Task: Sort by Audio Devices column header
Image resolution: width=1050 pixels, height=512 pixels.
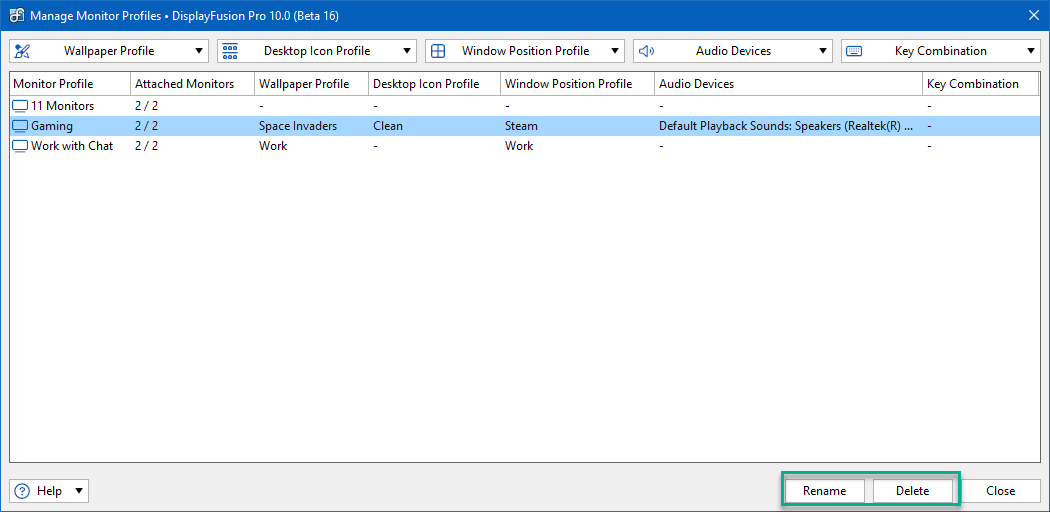Action: (x=788, y=84)
